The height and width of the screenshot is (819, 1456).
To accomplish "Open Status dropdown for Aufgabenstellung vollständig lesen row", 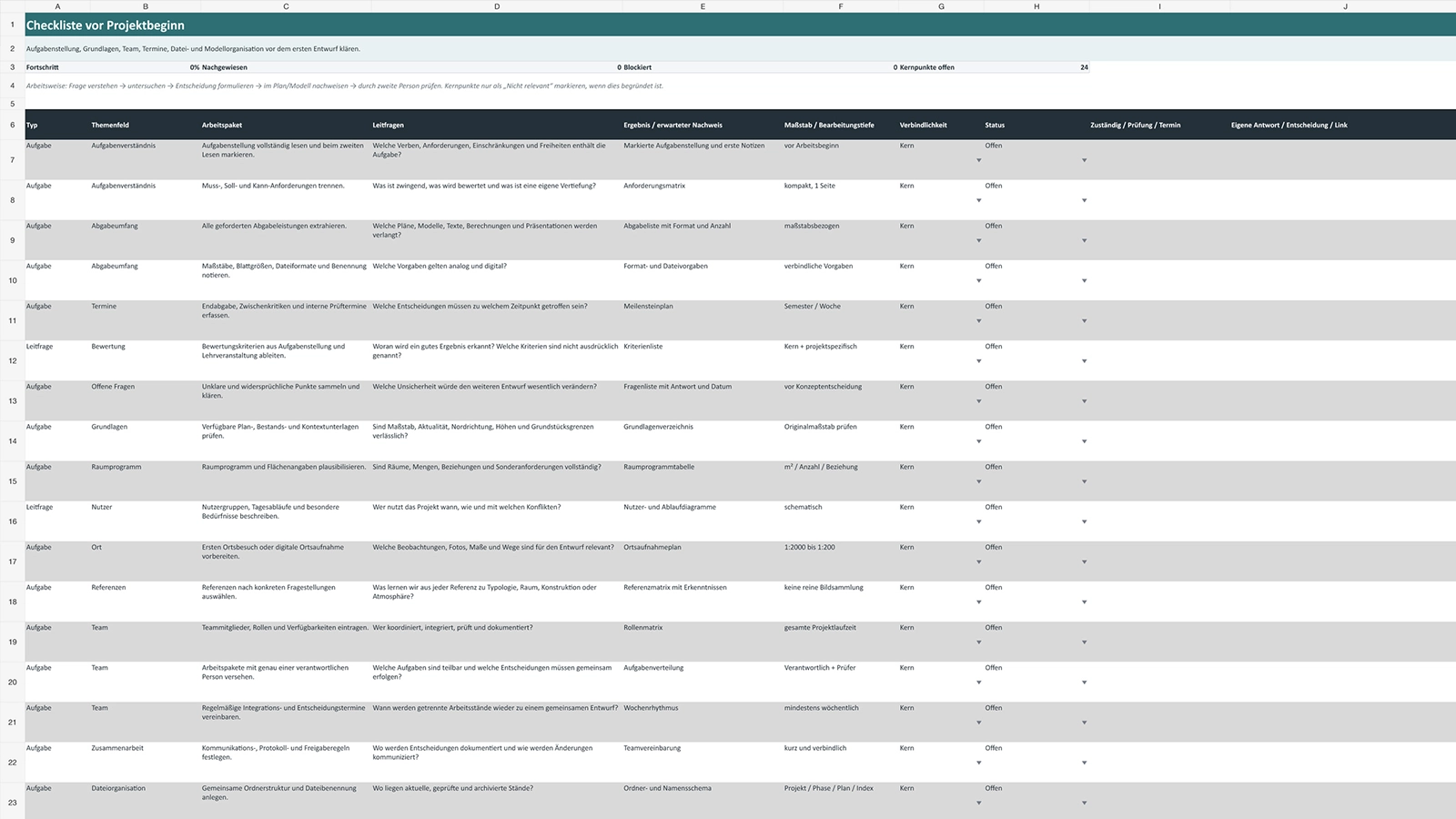I will click(x=1084, y=160).
